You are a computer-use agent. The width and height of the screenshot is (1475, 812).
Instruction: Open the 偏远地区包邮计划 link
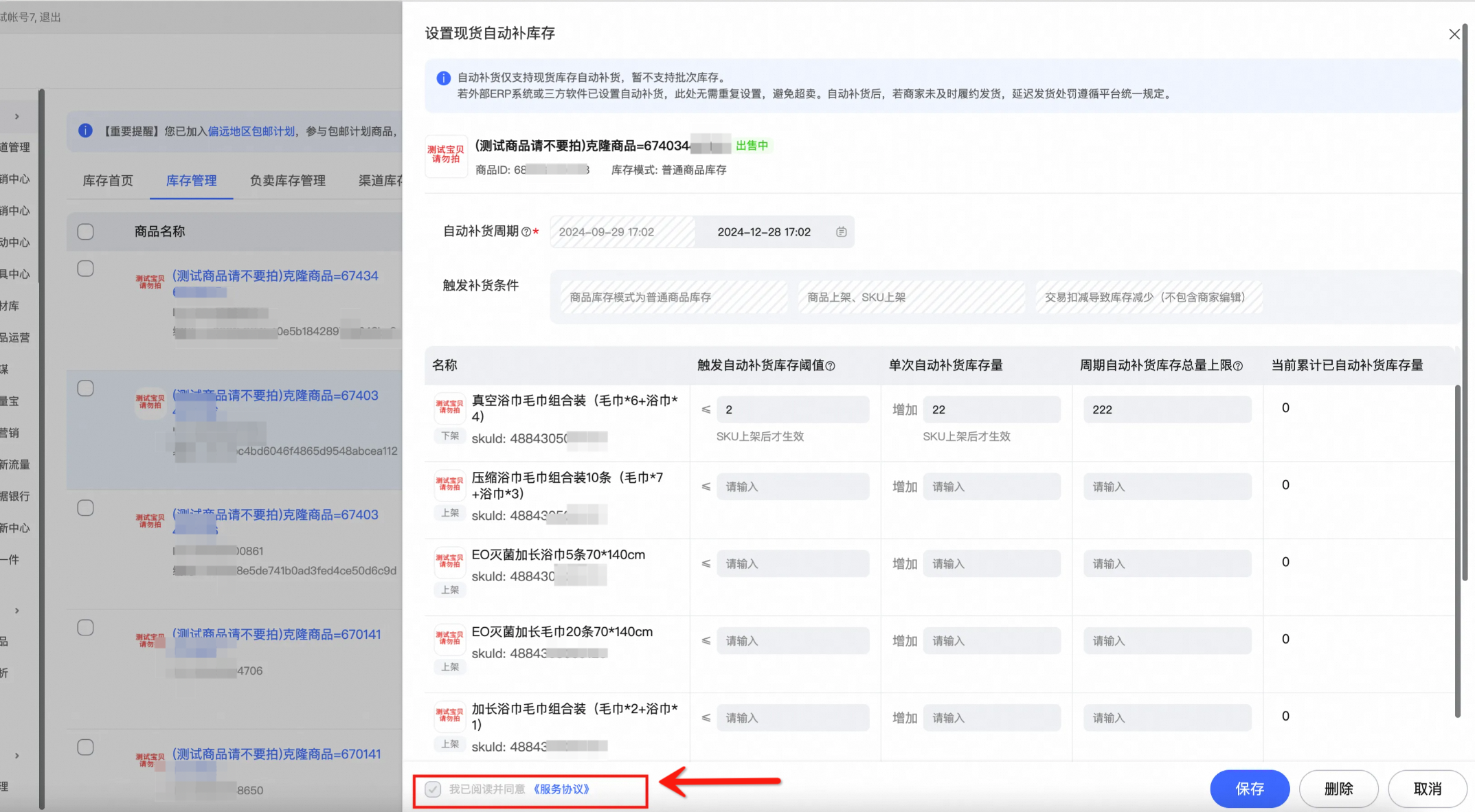point(251,131)
